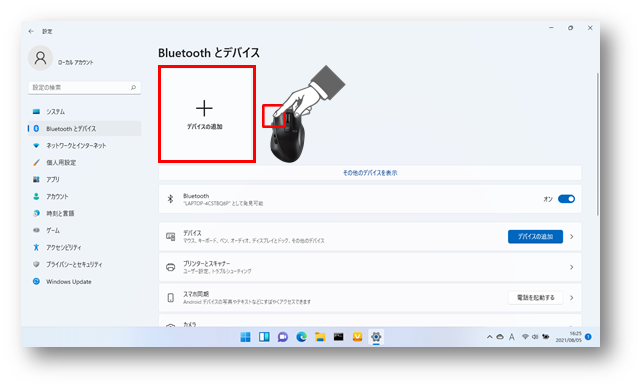Expand the スマホ同期 row chevron

tap(572, 298)
